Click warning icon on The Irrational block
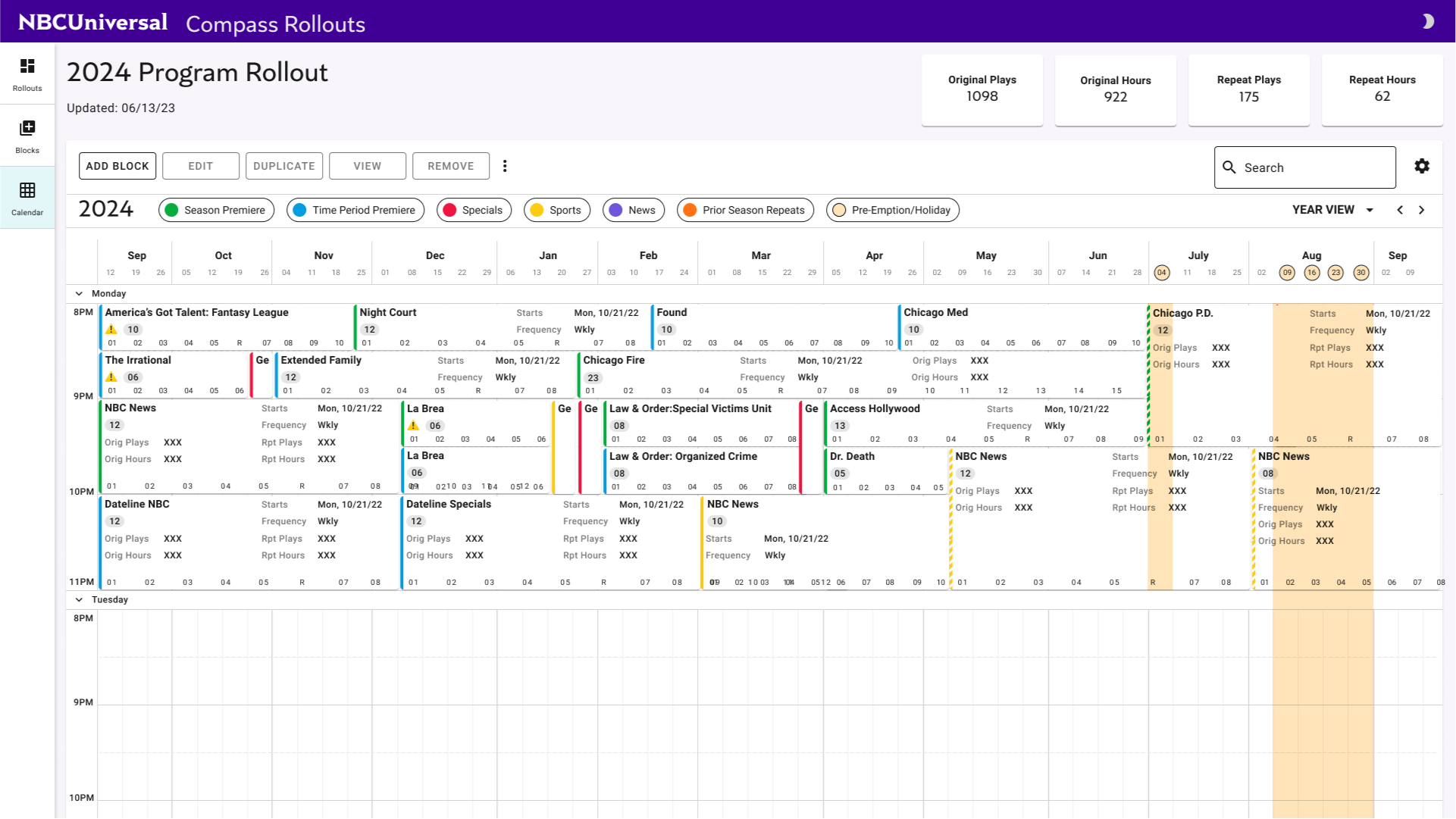Screen dimensions: 1456x819 [111, 377]
